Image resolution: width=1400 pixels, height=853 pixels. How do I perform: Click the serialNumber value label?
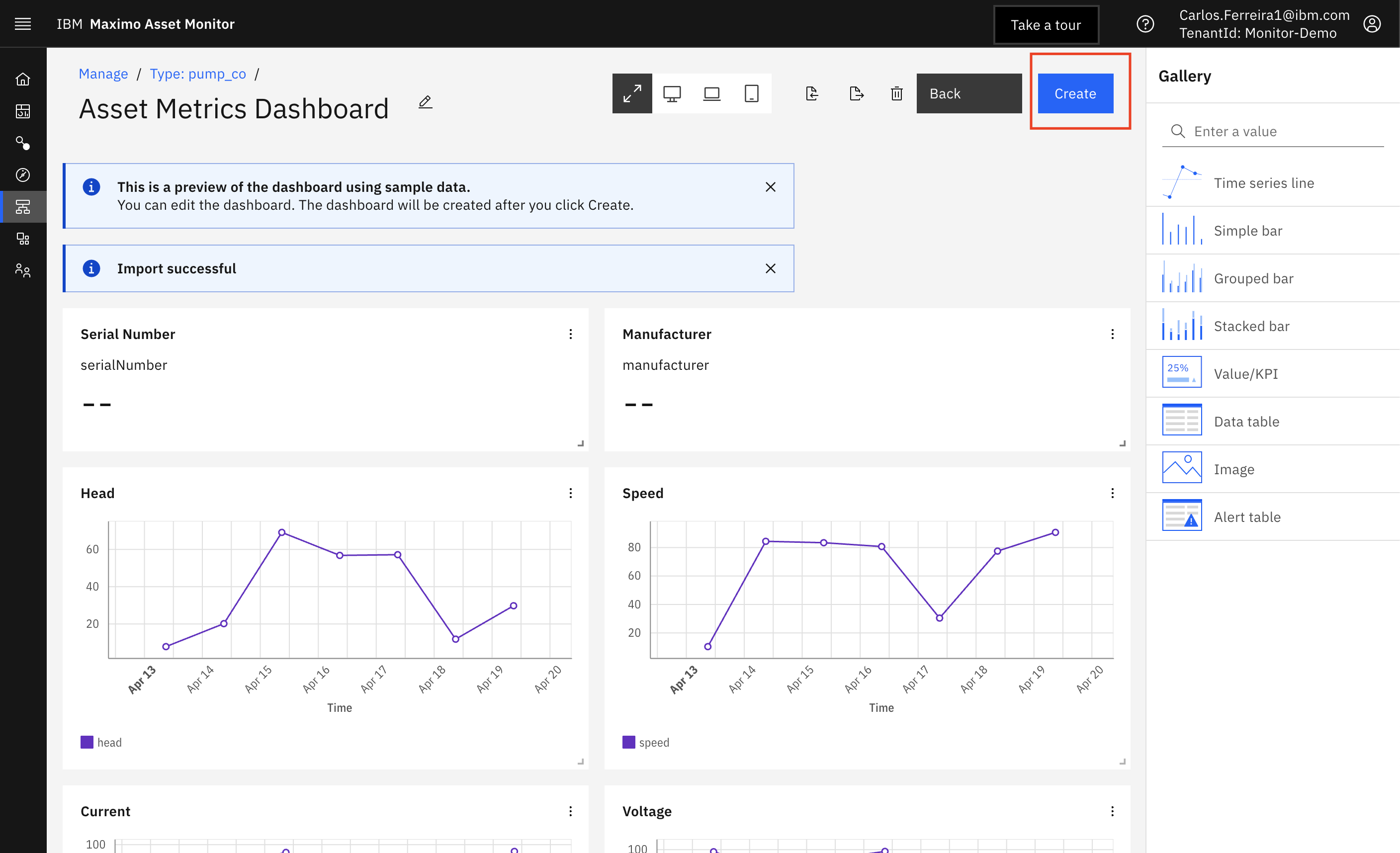[x=124, y=364]
